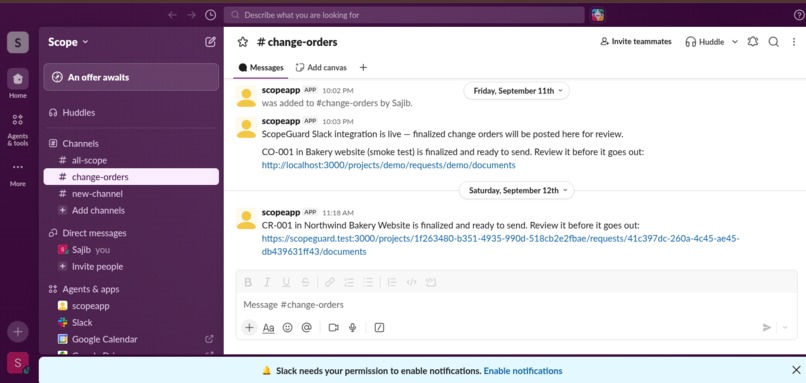Open the emoji picker
The width and height of the screenshot is (806, 383).
287,327
